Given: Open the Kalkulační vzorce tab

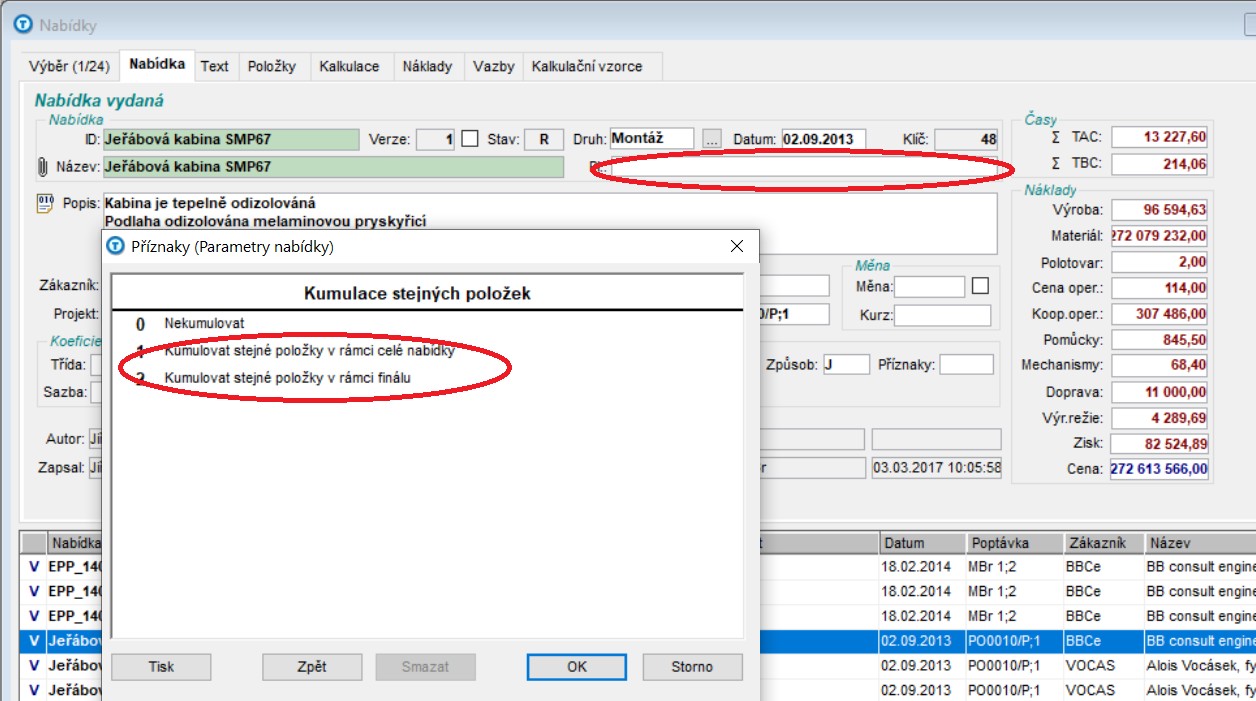Looking at the screenshot, I should click(x=587, y=66).
